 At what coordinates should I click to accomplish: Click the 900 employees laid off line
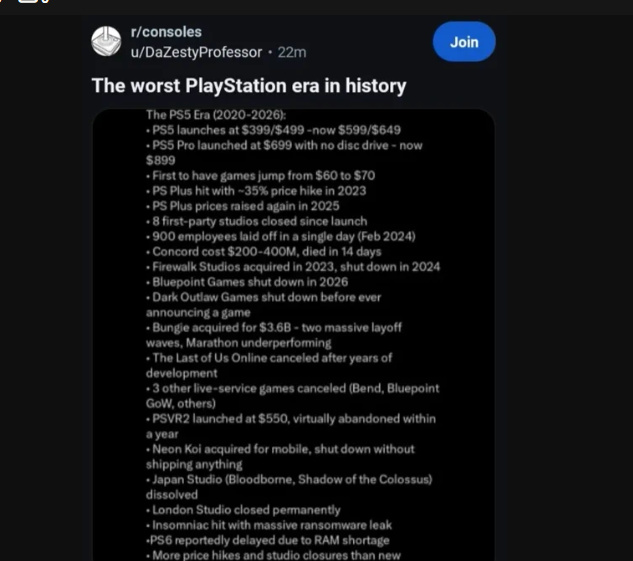click(x=281, y=236)
